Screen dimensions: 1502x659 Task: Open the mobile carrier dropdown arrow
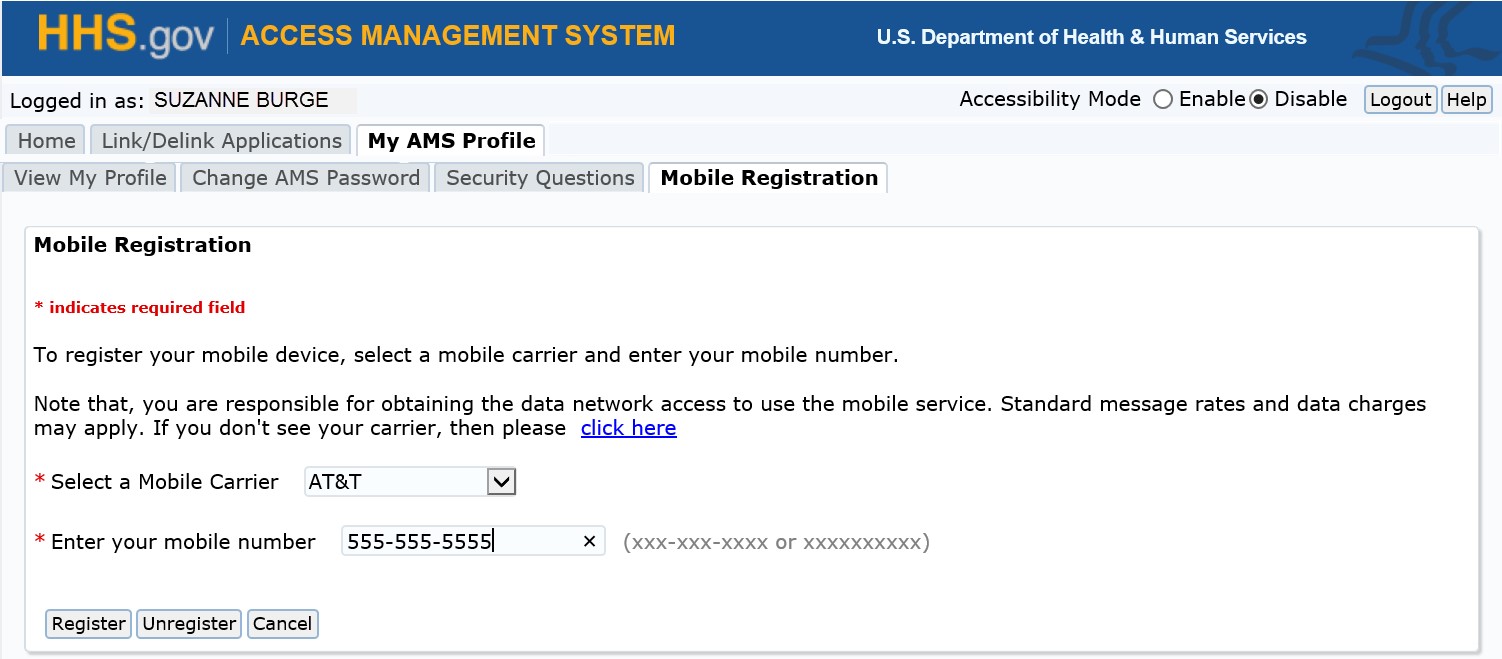click(503, 481)
